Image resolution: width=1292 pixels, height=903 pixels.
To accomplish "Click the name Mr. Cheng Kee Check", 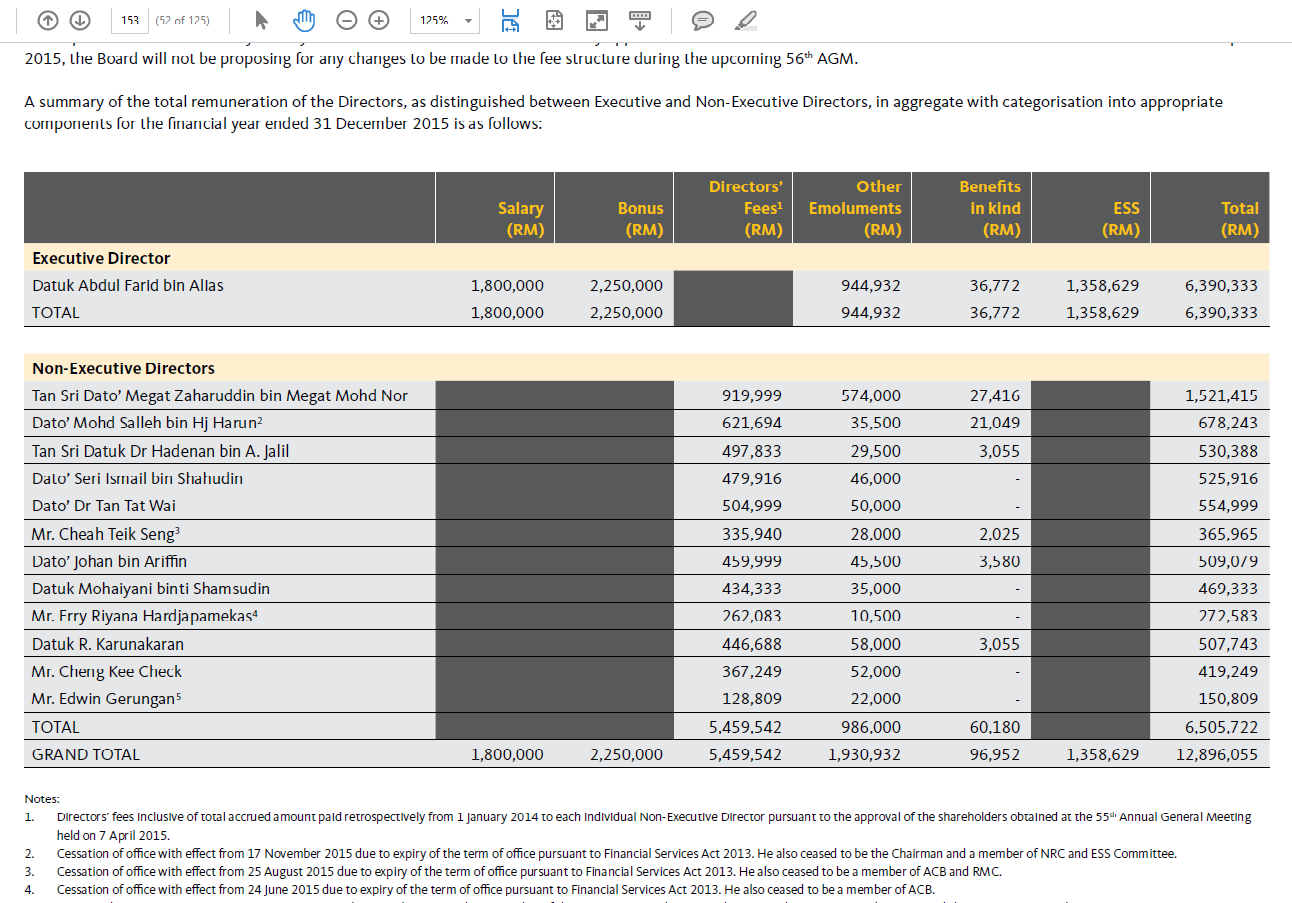I will (107, 671).
